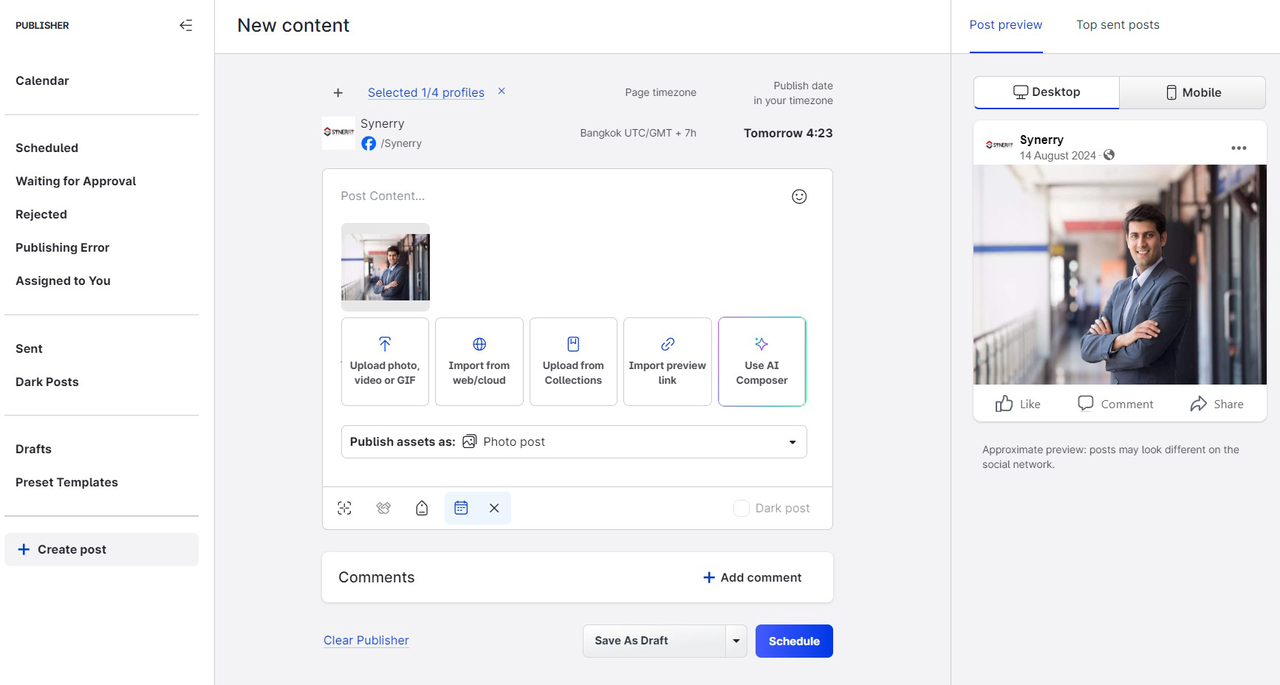Collapse the Publisher sidebar with arrow icon
Viewport: 1280px width, 685px height.
tap(186, 25)
